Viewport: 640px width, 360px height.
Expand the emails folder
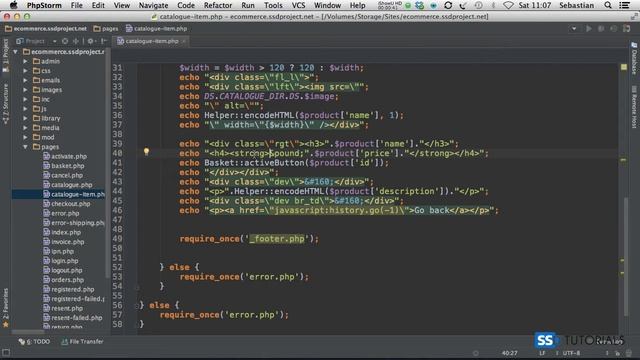pos(25,80)
